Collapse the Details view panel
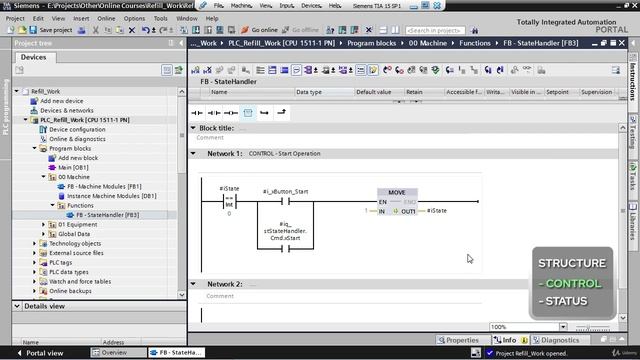This screenshot has height=360, width=640. [x=17, y=306]
